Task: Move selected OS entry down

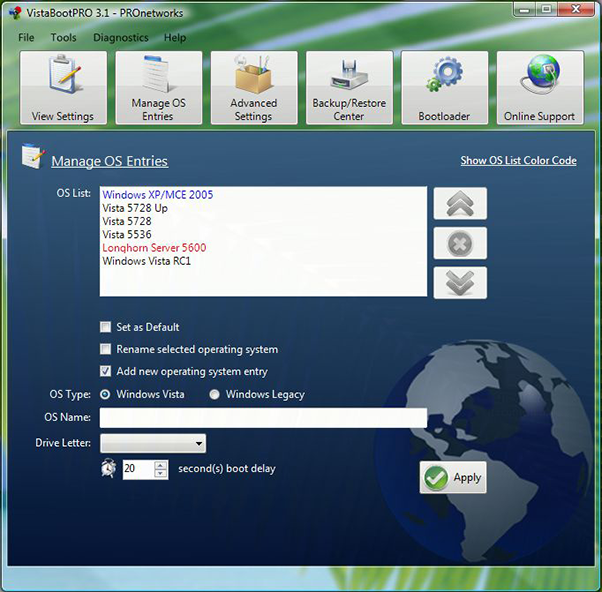Action: pyautogui.click(x=460, y=283)
